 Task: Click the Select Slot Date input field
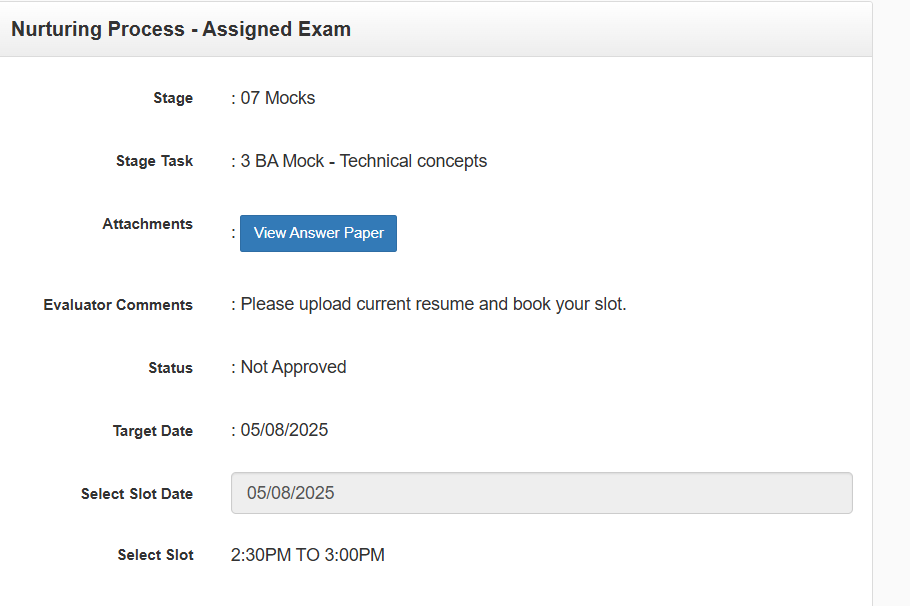click(x=541, y=493)
